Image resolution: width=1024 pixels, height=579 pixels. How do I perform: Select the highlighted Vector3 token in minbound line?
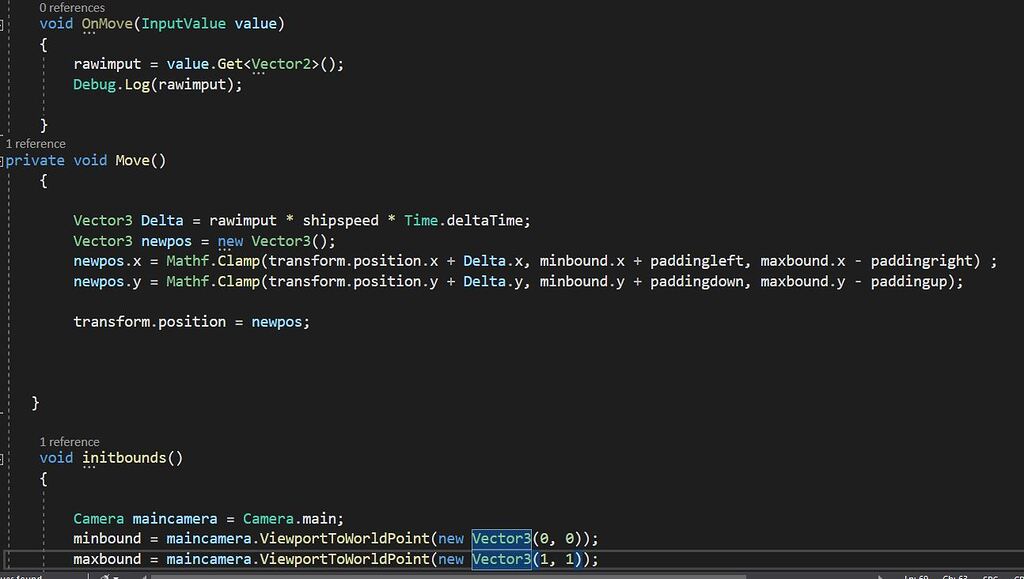pos(501,538)
